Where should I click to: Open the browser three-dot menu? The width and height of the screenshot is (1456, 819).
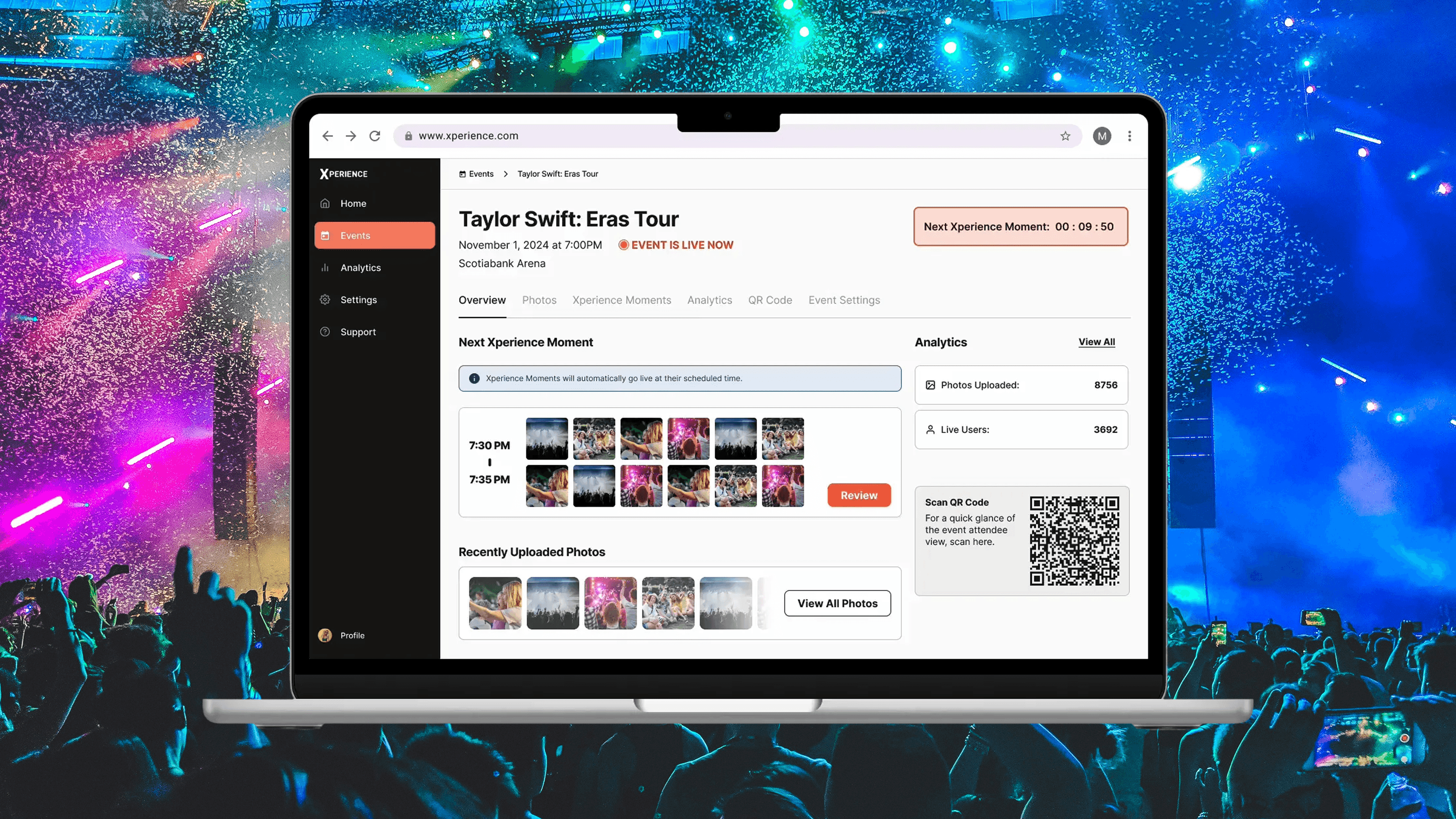click(x=1129, y=136)
